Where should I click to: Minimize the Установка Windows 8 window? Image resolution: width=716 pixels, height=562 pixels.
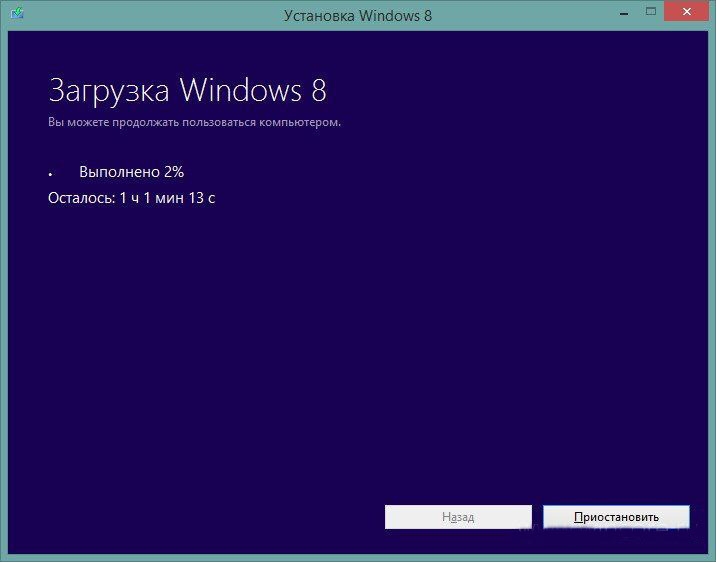(x=620, y=13)
